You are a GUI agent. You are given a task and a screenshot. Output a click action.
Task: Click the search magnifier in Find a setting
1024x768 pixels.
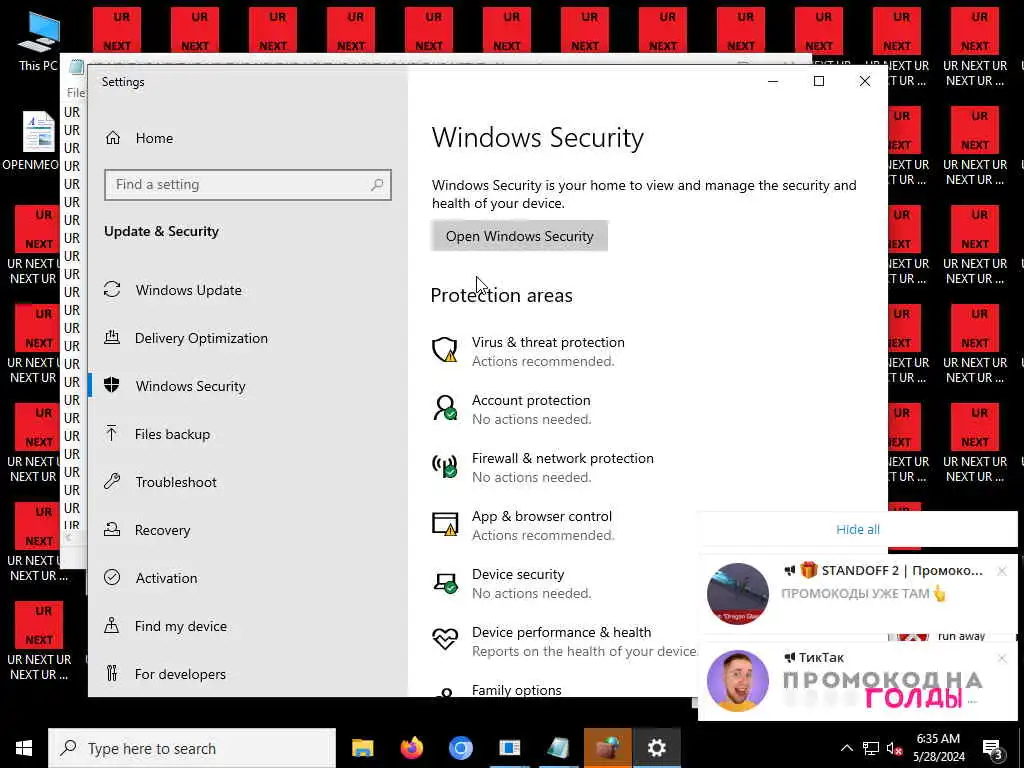(x=377, y=185)
